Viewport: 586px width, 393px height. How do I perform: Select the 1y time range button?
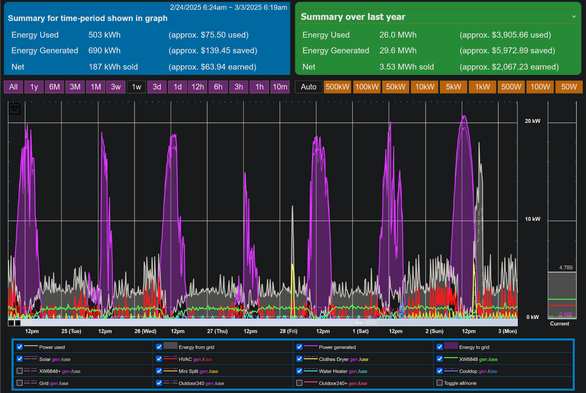[34, 87]
